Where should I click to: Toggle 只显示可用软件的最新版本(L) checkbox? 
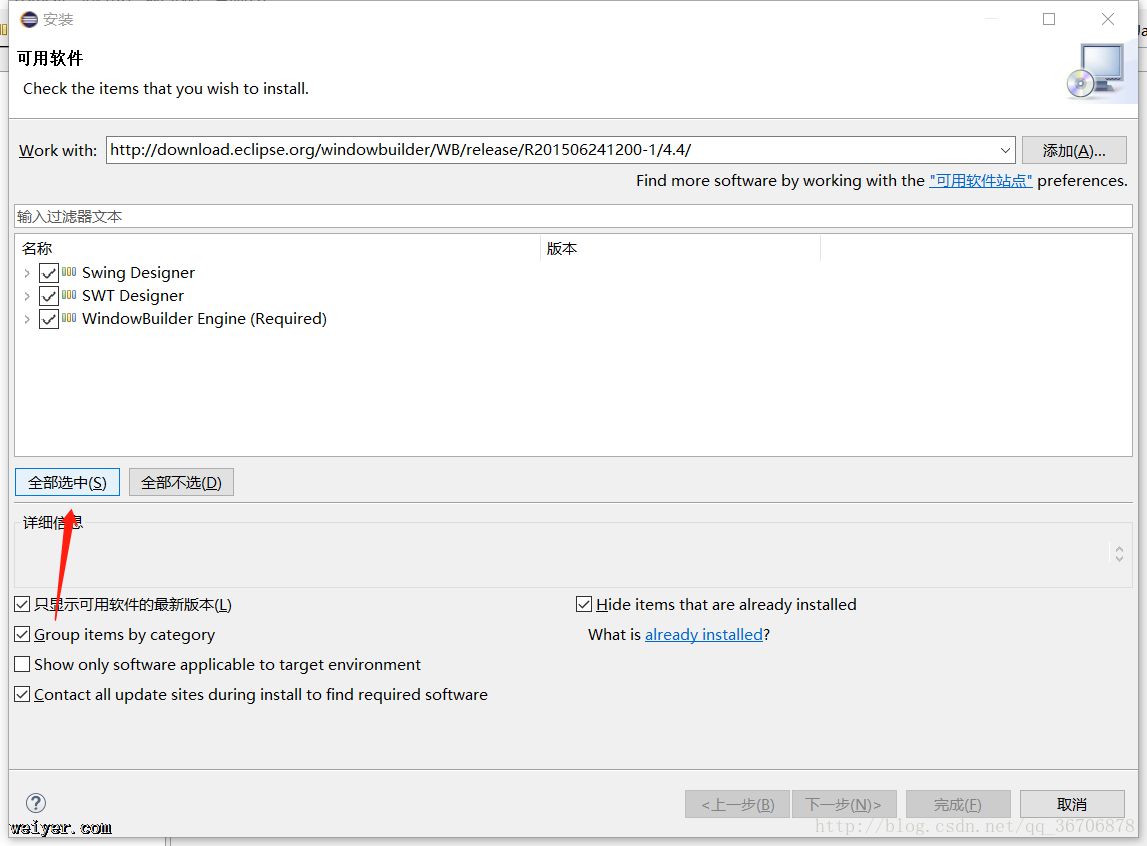point(23,604)
